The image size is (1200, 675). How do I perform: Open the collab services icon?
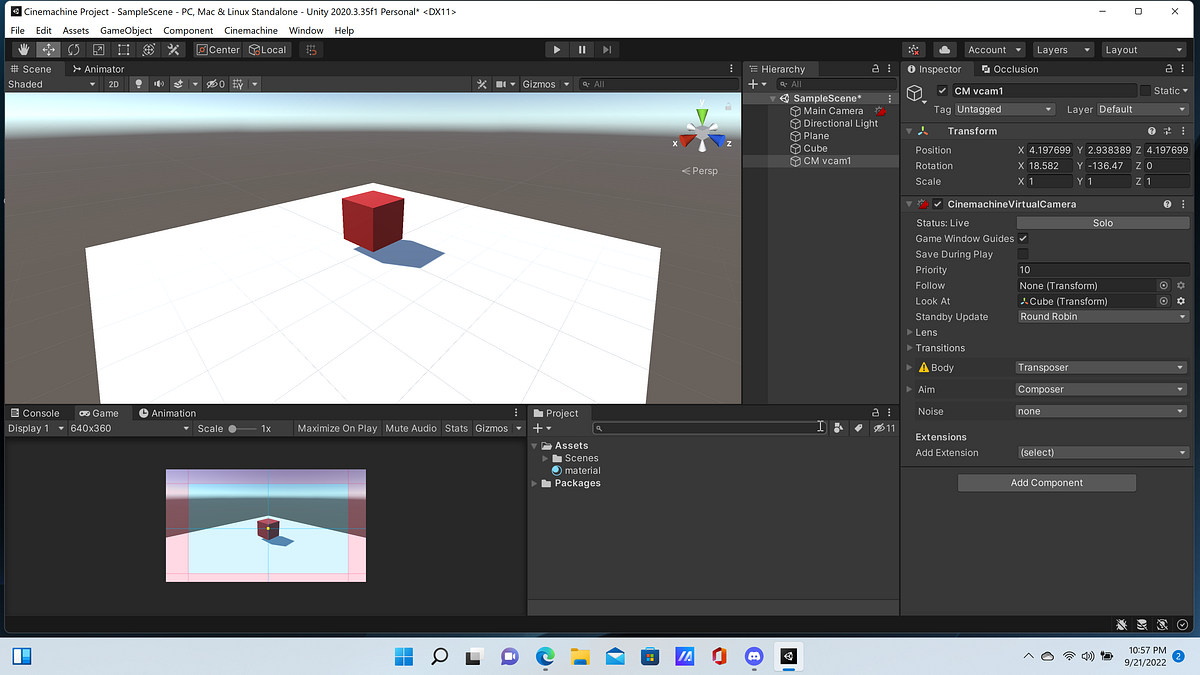(915, 49)
